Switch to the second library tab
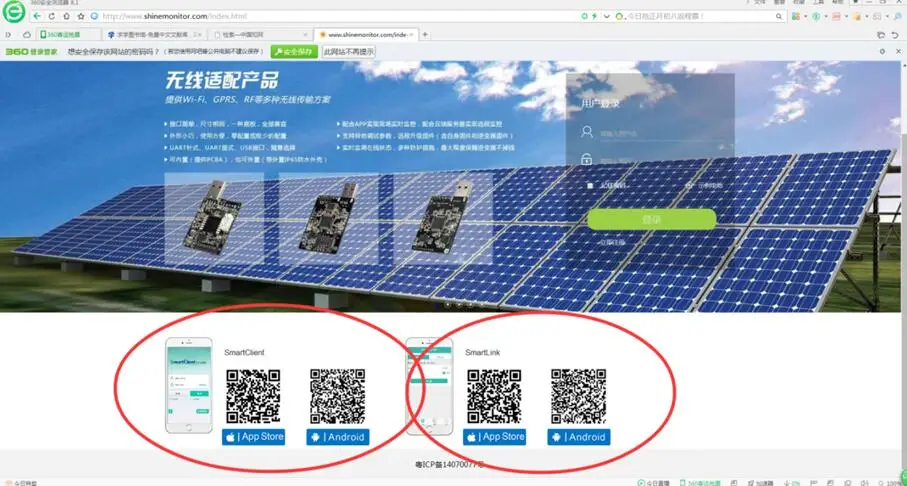 click(155, 35)
